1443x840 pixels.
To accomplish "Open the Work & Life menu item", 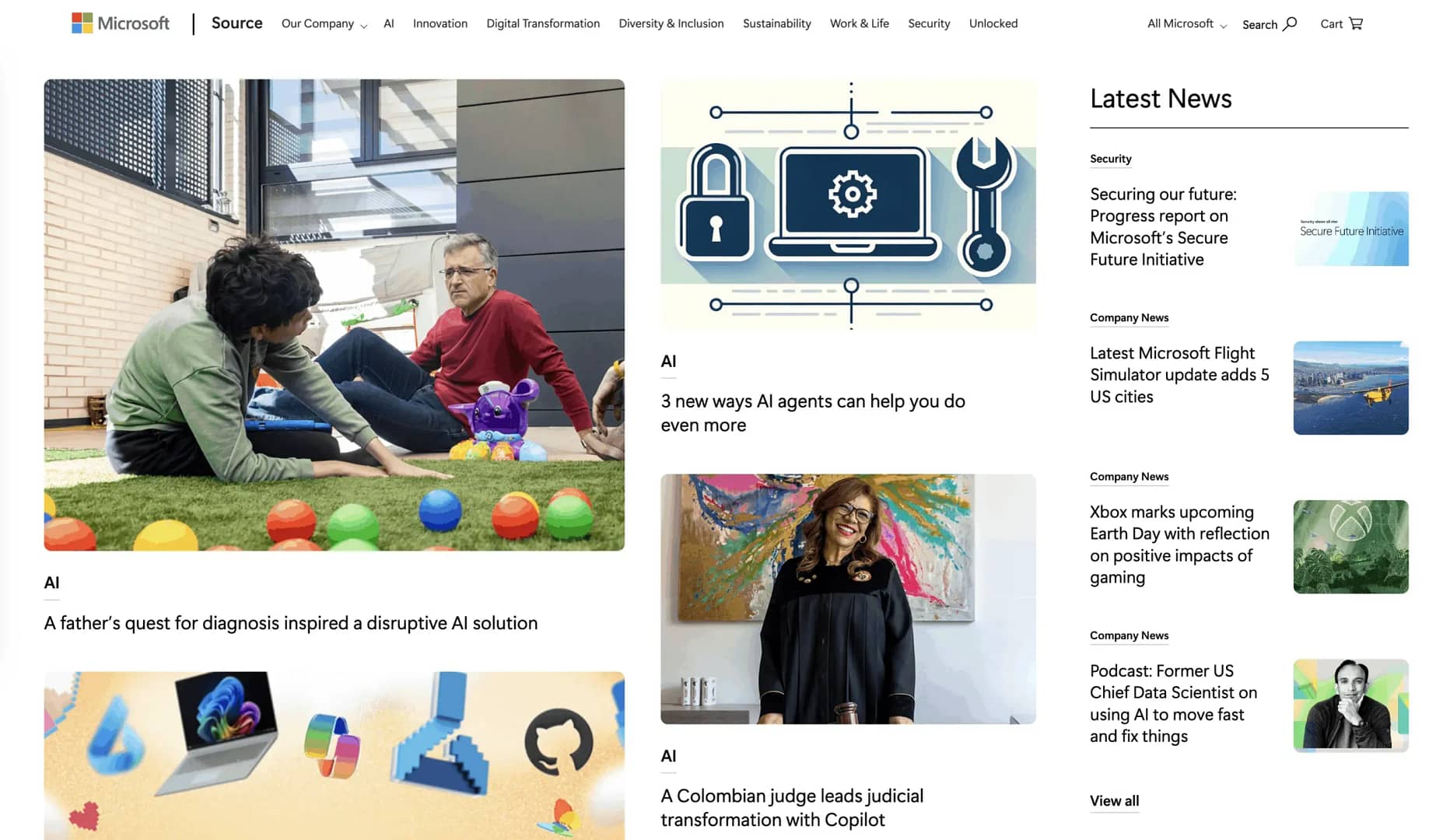I will (860, 23).
